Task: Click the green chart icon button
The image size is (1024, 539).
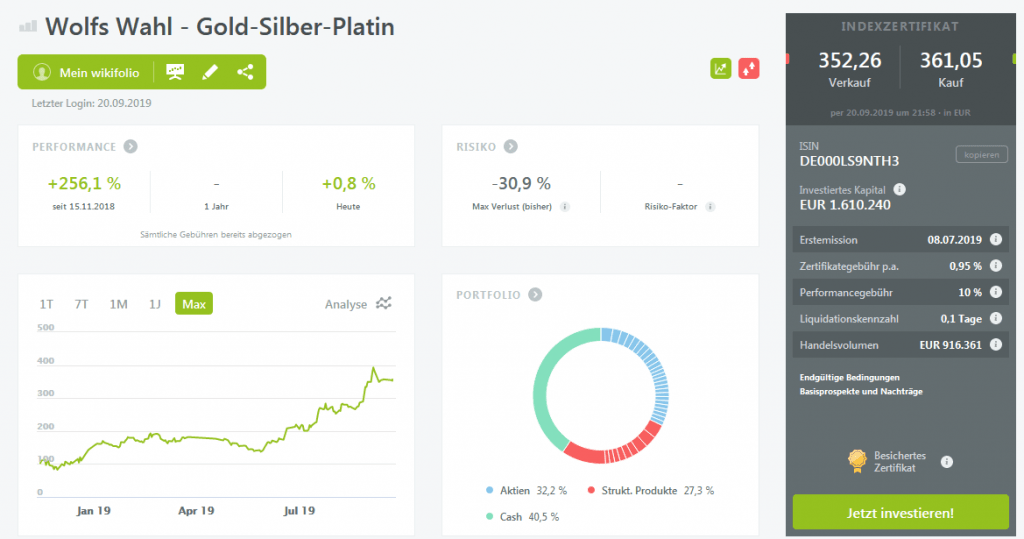Action: [x=720, y=69]
